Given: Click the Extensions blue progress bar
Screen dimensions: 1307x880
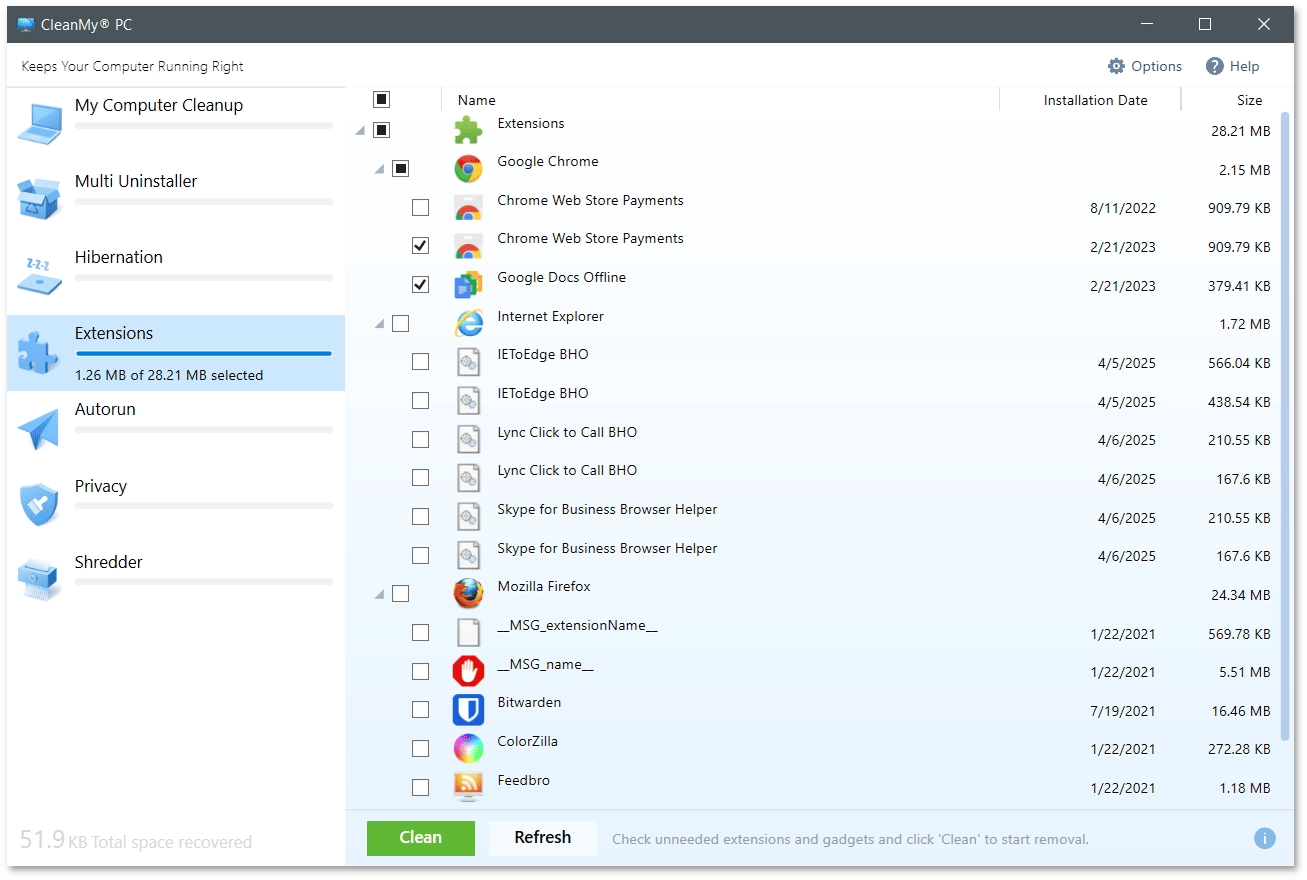Looking at the screenshot, I should coord(204,353).
